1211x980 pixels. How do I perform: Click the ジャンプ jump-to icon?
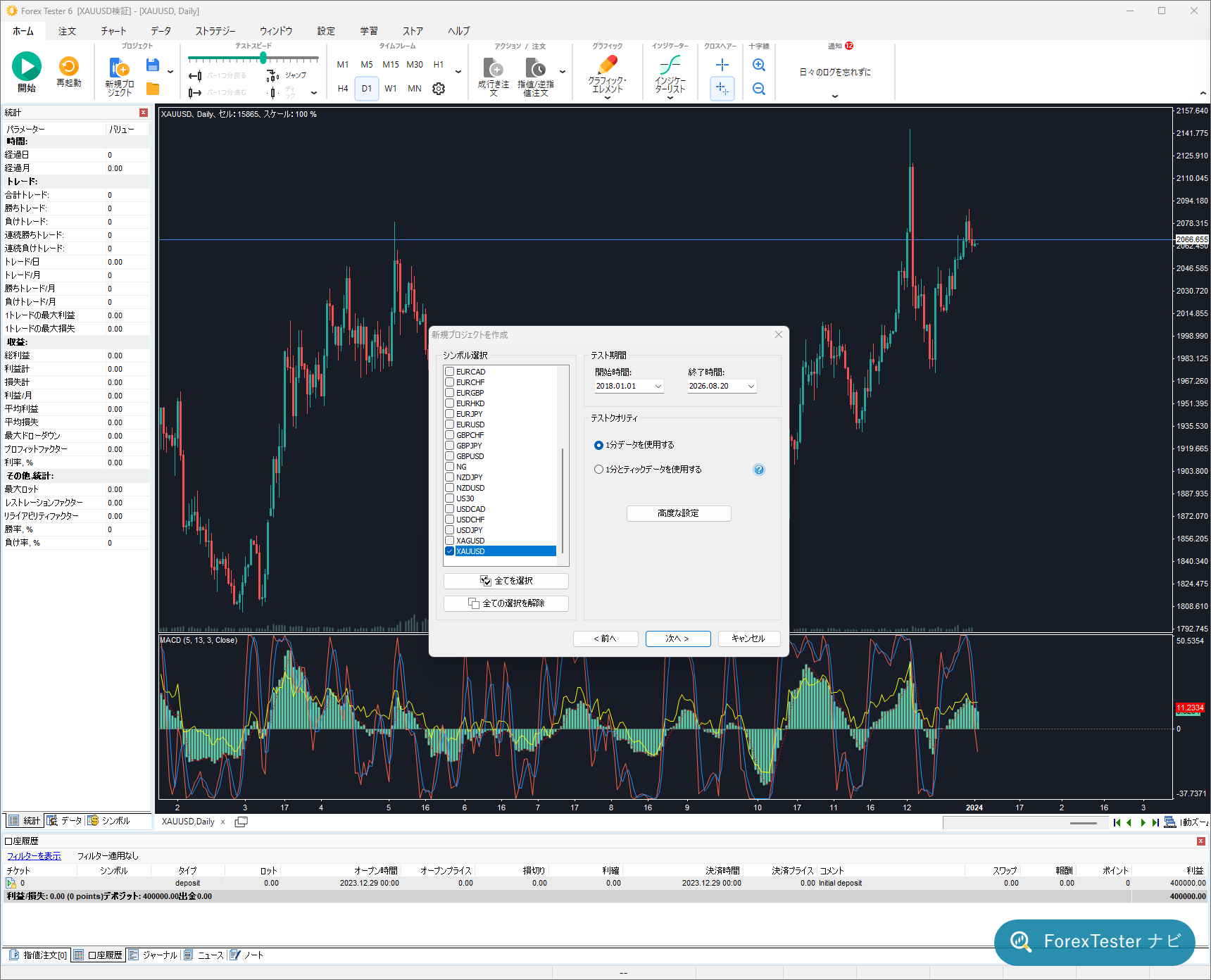(273, 75)
